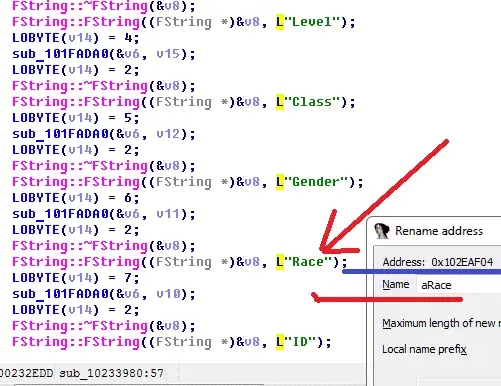Click status bar entry sub_10233980:57
This screenshot has width=501, height=386.
111,373
